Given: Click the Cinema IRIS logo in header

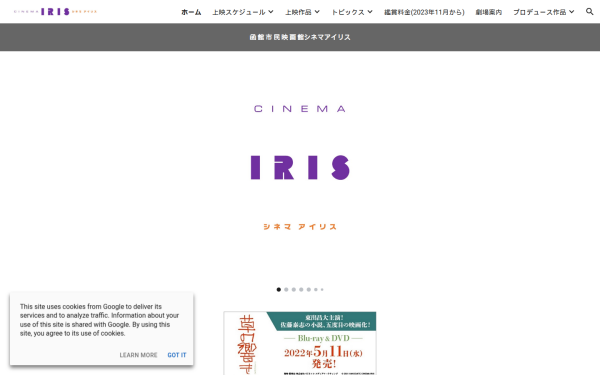Looking at the screenshot, I should pos(55,11).
